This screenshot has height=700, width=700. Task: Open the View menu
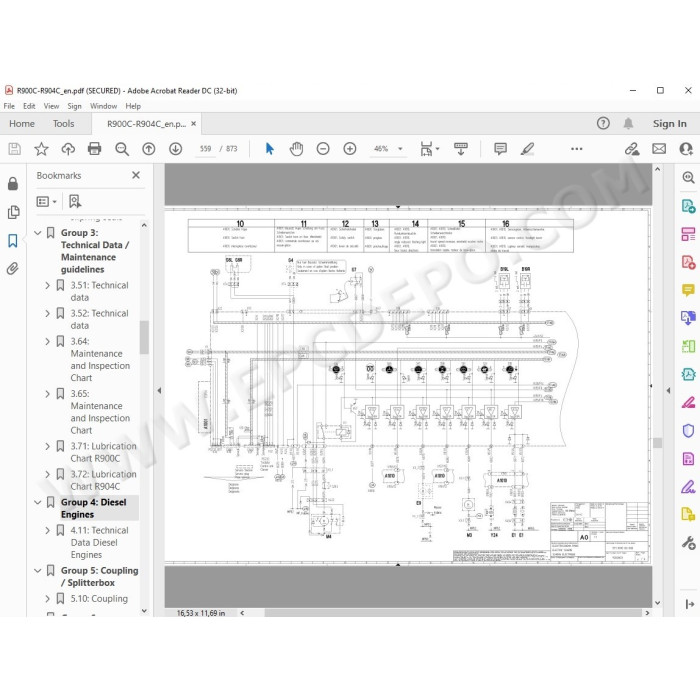(x=51, y=106)
